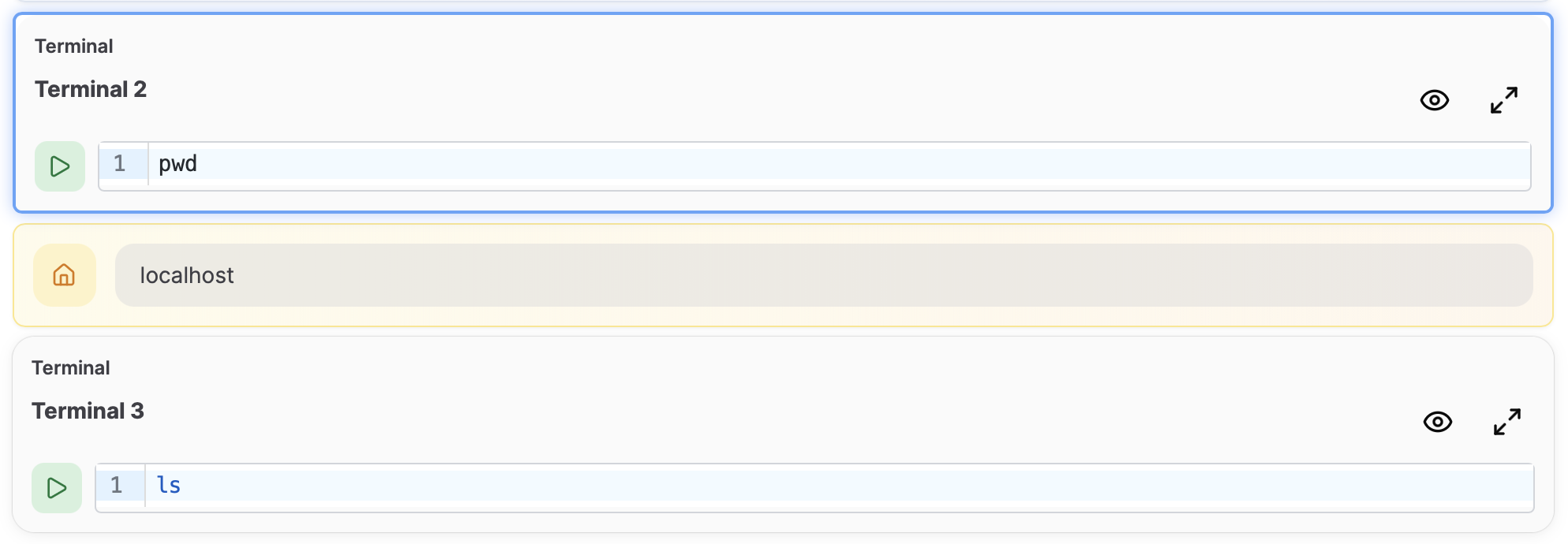Select the Terminal 3 heading

(x=88, y=411)
